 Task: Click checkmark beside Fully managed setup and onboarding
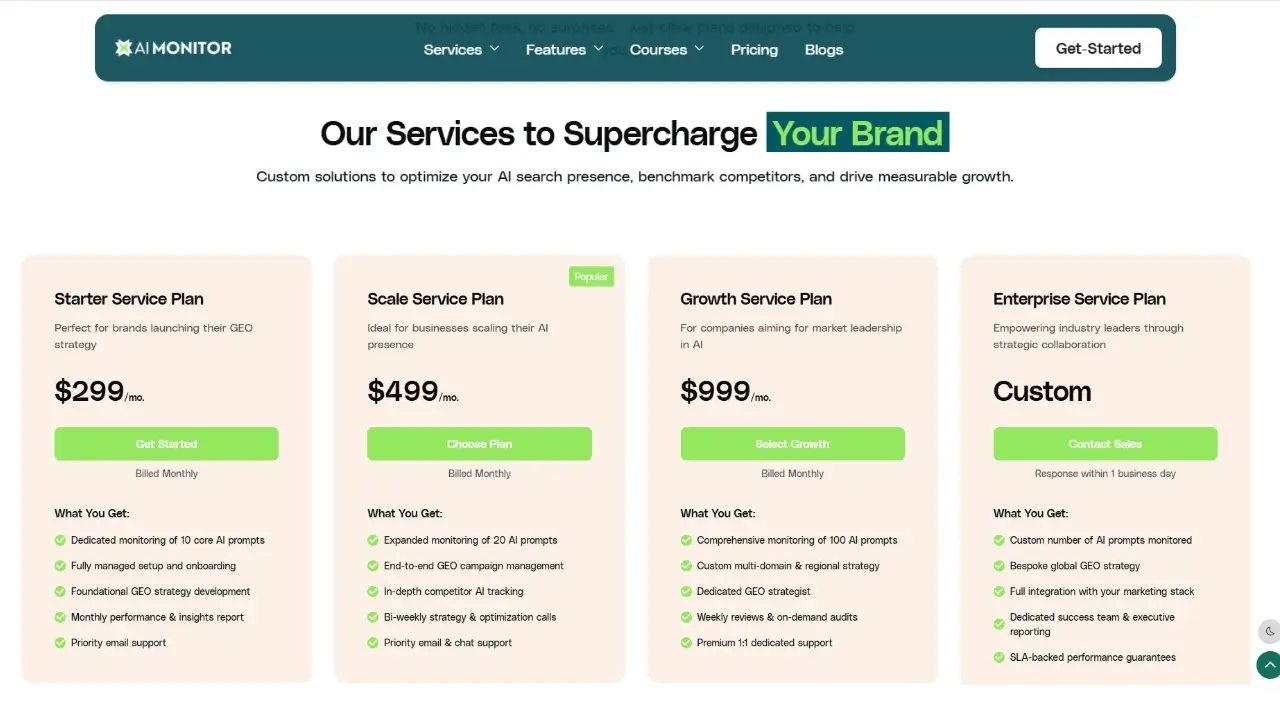(60, 566)
